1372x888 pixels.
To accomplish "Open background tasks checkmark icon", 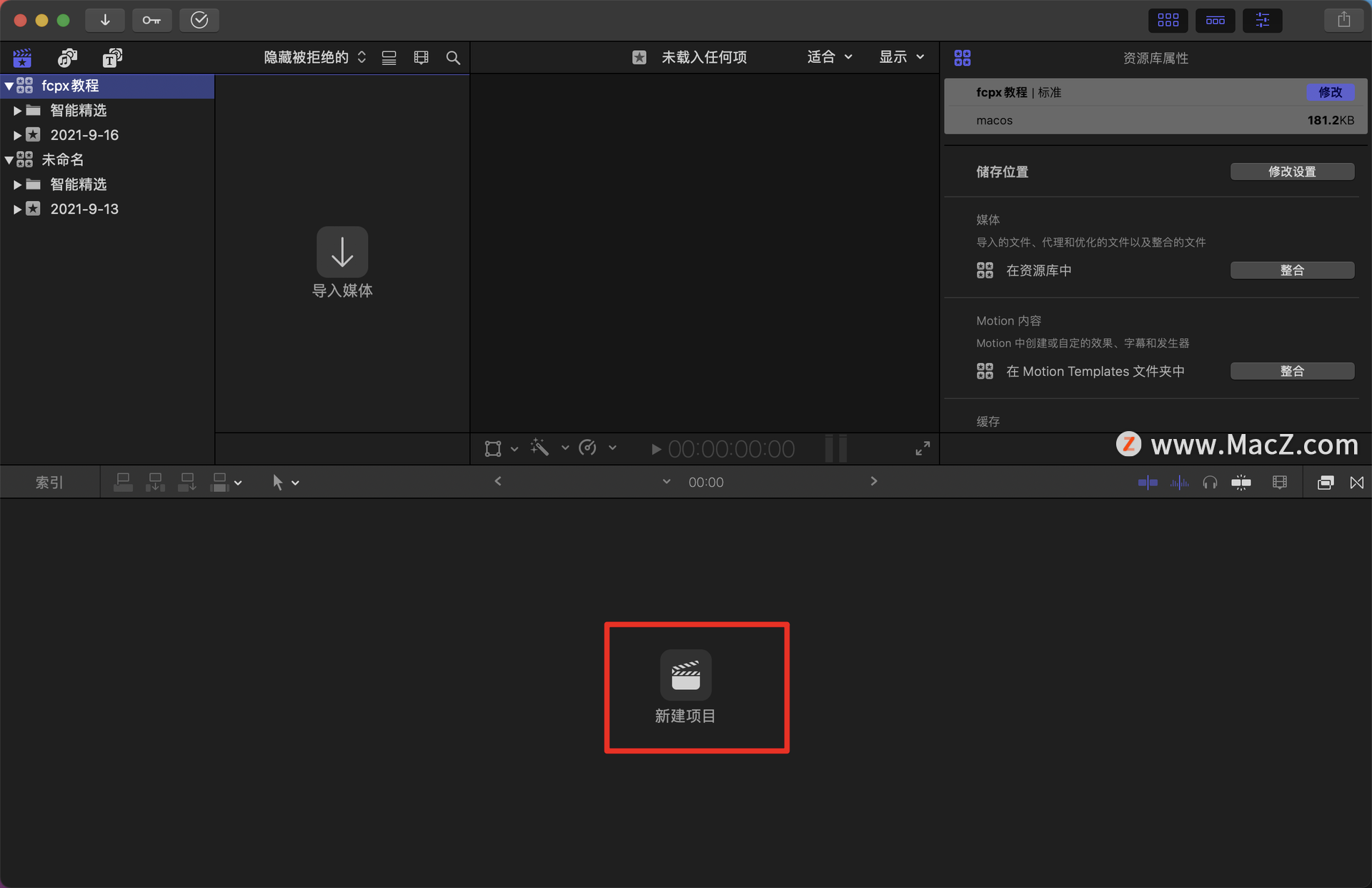I will click(x=199, y=20).
